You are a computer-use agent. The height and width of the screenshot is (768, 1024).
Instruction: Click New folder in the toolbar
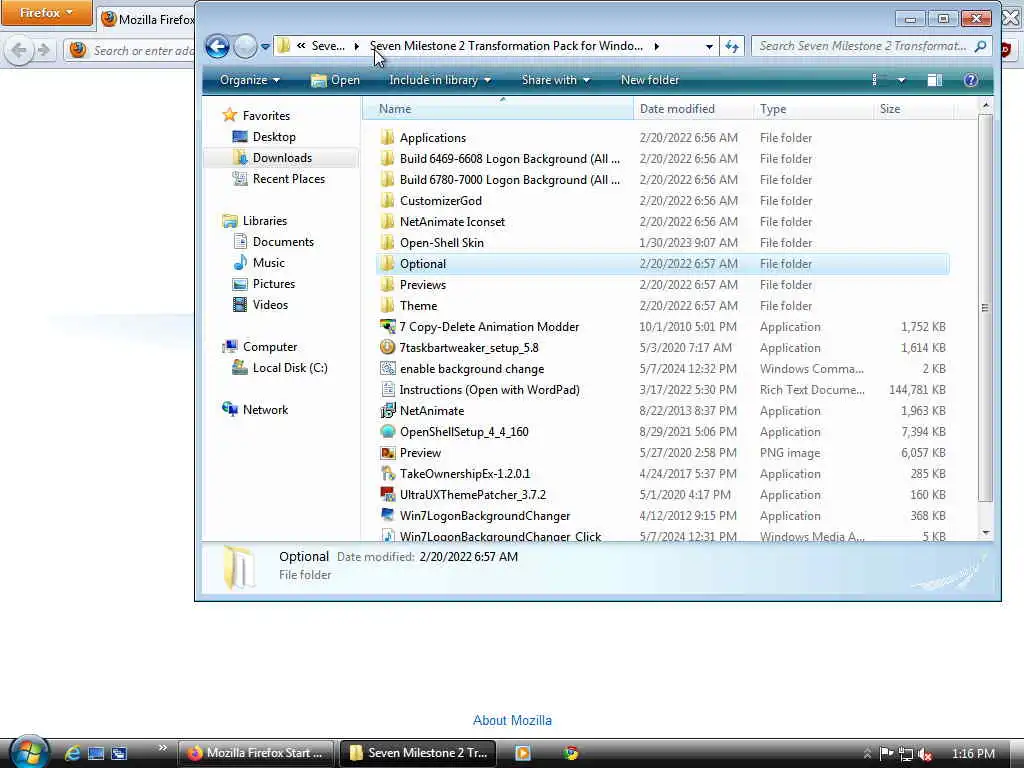tap(650, 80)
